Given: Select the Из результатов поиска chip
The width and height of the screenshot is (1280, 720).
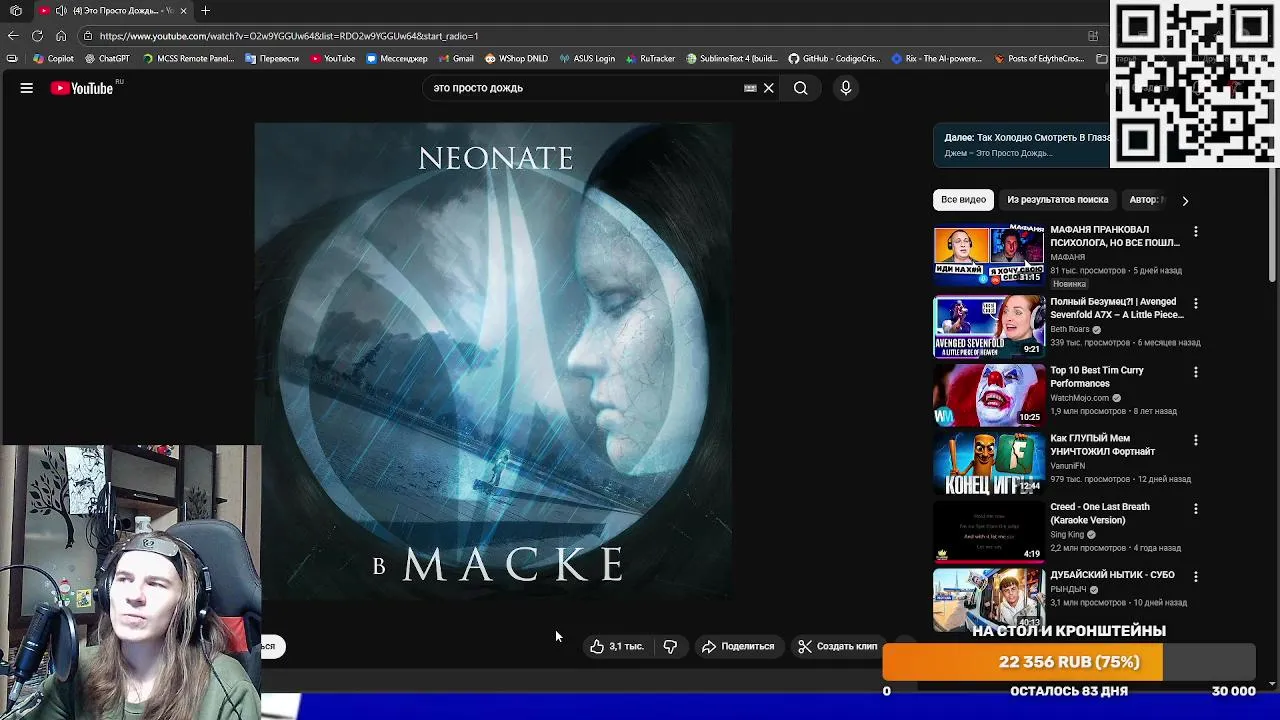Looking at the screenshot, I should click(x=1058, y=200).
